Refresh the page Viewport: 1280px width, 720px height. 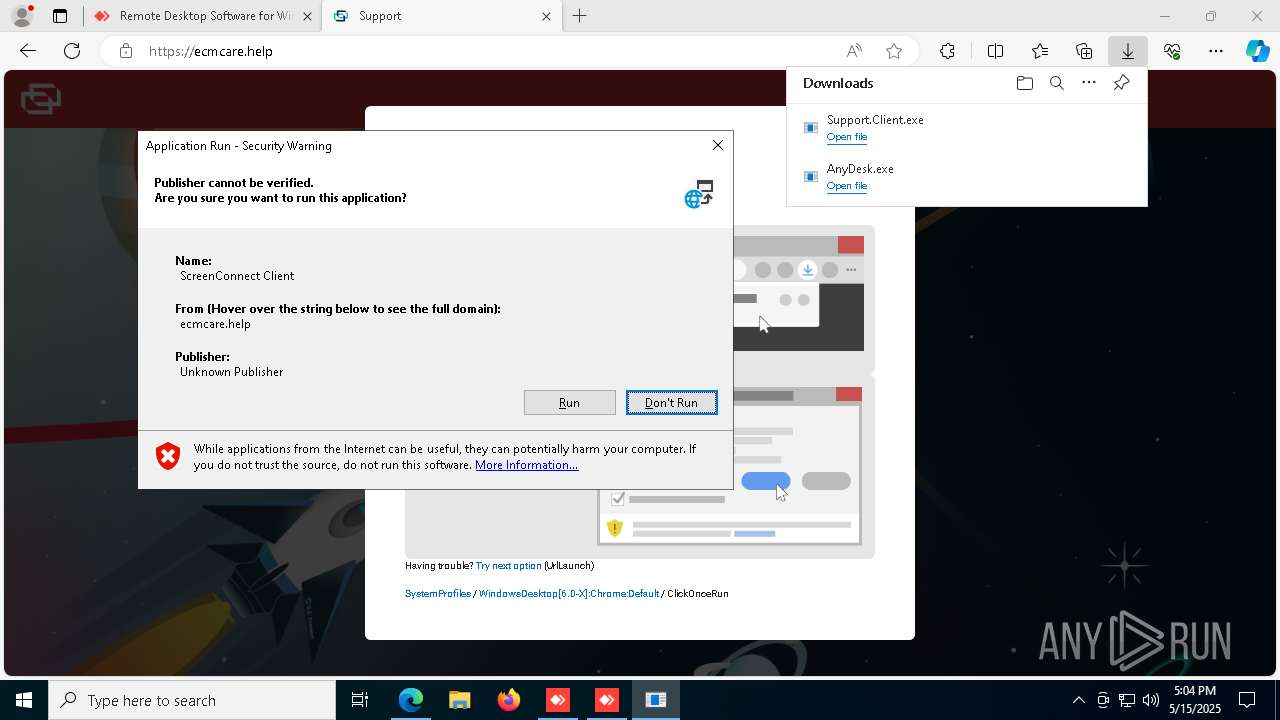72,51
